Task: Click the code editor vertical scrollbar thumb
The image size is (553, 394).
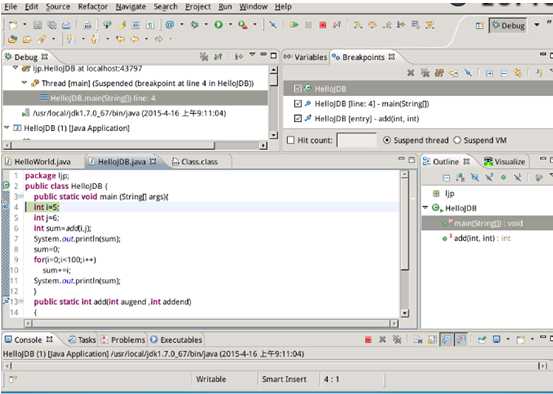Action: pos(405,224)
